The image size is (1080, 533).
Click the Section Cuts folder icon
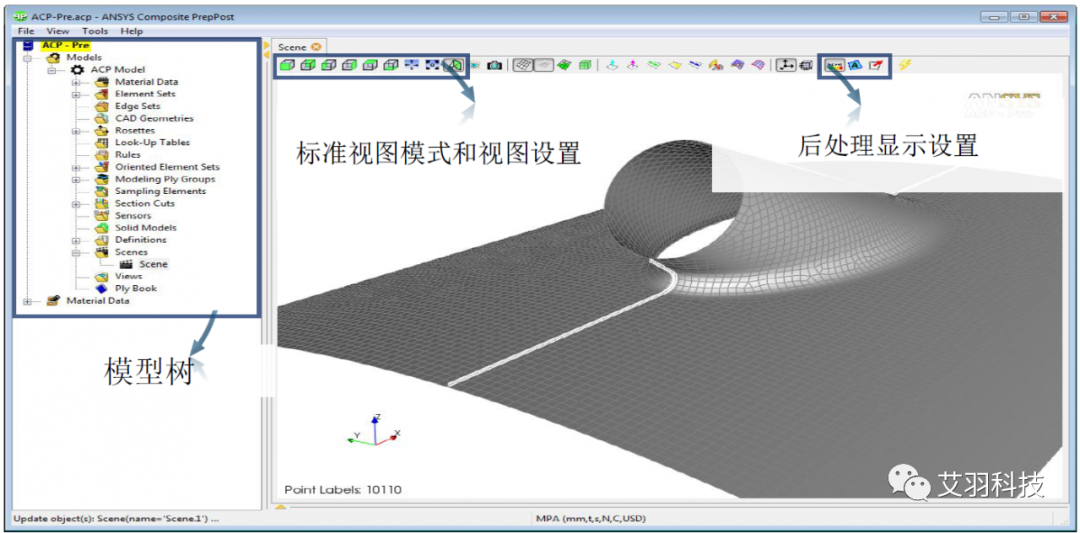(102, 203)
